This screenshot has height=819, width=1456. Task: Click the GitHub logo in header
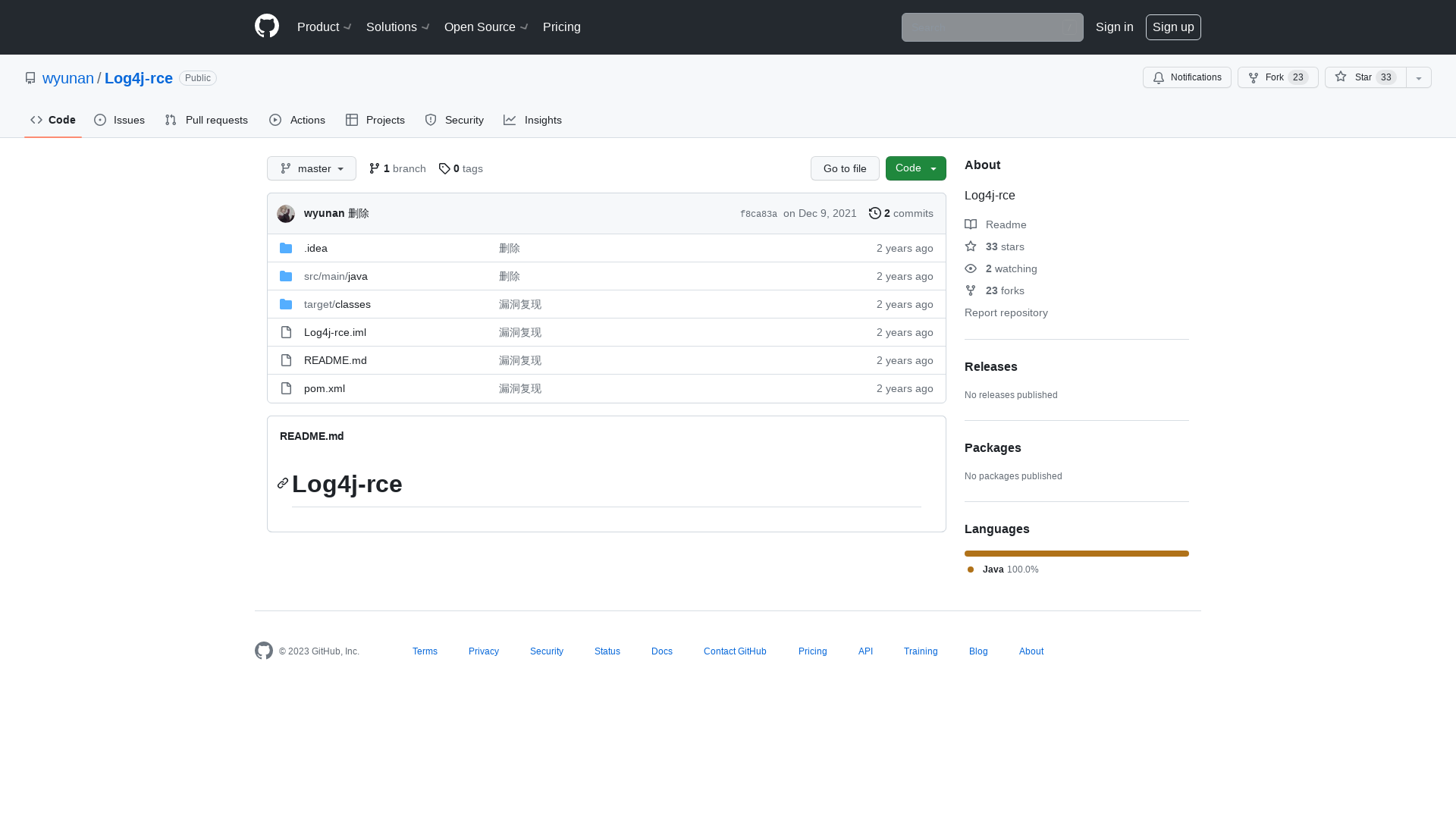[x=267, y=27]
